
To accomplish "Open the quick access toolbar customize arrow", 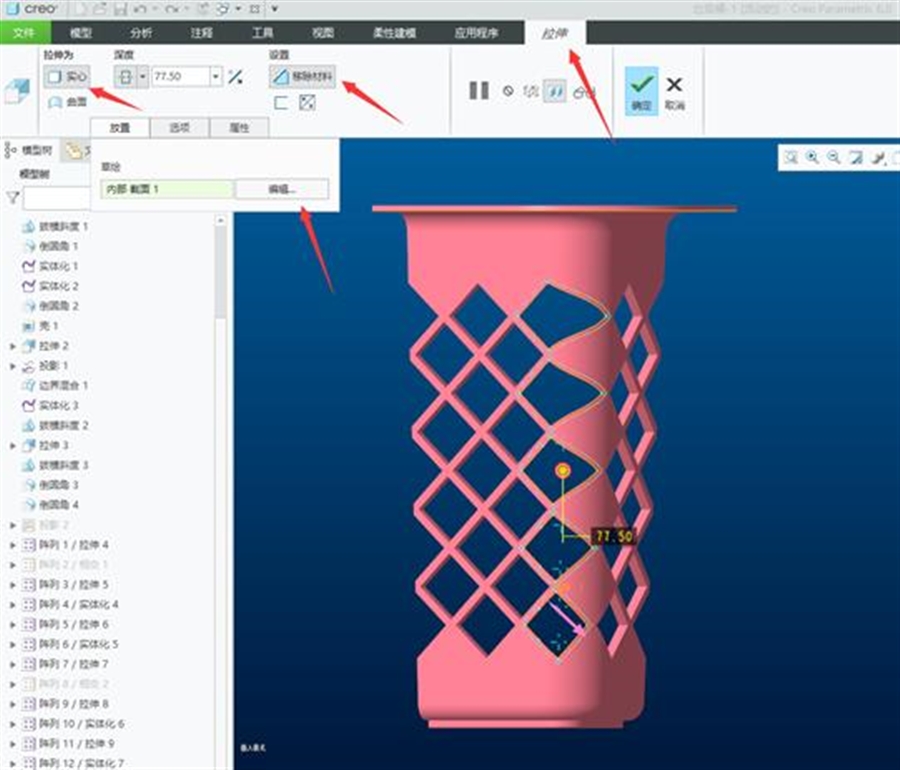I will tap(275, 9).
